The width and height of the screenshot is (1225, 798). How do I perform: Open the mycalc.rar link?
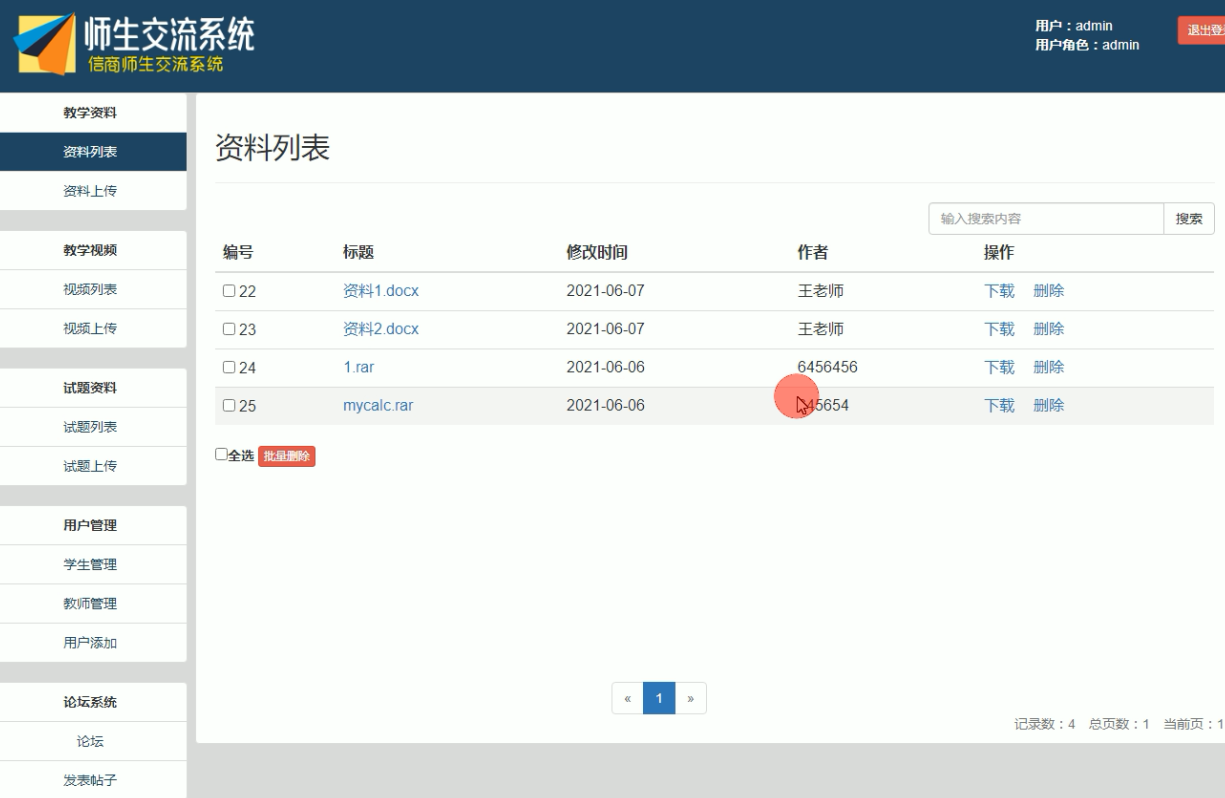[x=378, y=406]
